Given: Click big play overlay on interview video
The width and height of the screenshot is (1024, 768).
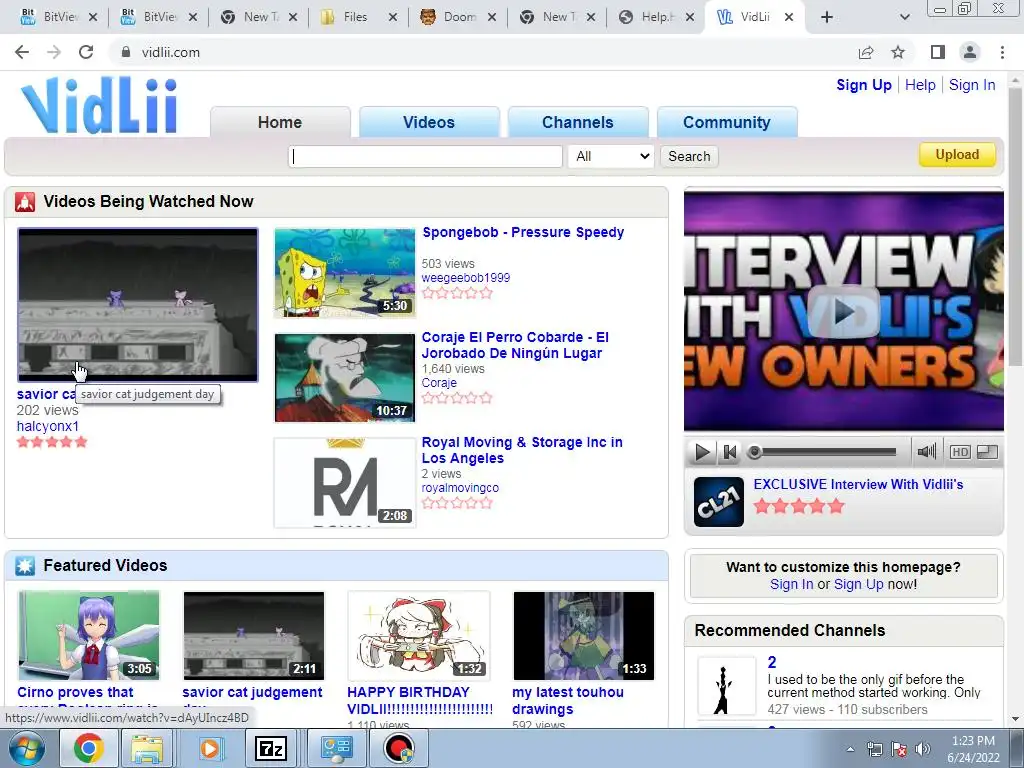Looking at the screenshot, I should tap(843, 312).
